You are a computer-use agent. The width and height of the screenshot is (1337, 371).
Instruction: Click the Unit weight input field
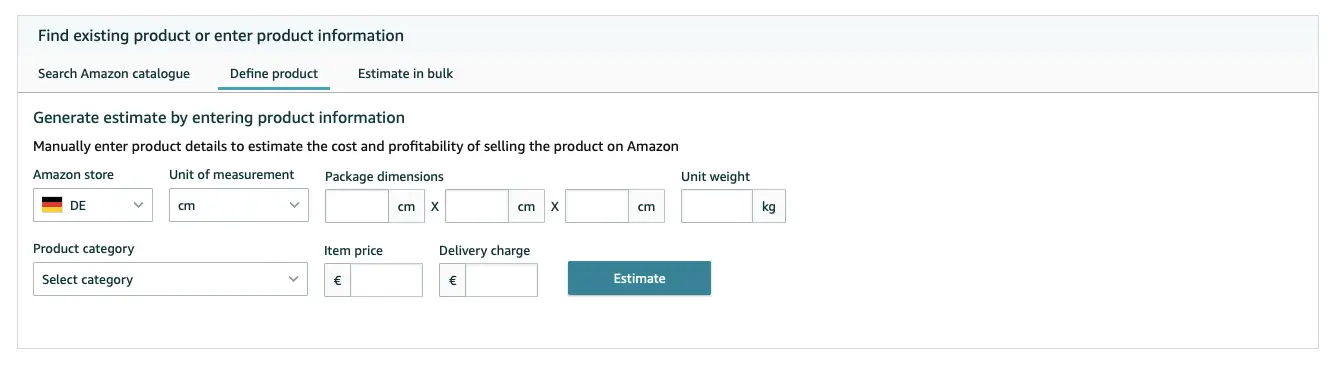tap(717, 206)
